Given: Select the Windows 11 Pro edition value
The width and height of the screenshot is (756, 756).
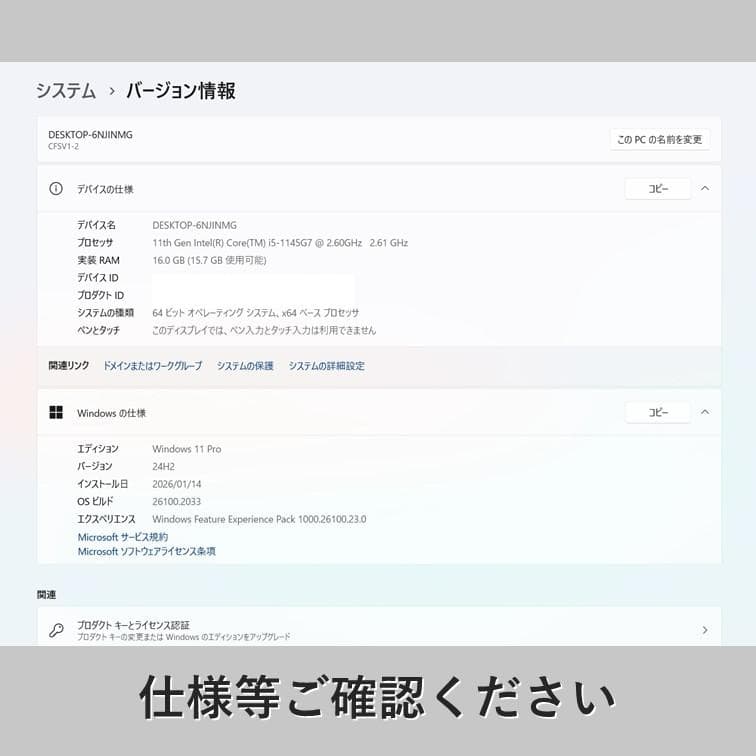Looking at the screenshot, I should coord(187,449).
